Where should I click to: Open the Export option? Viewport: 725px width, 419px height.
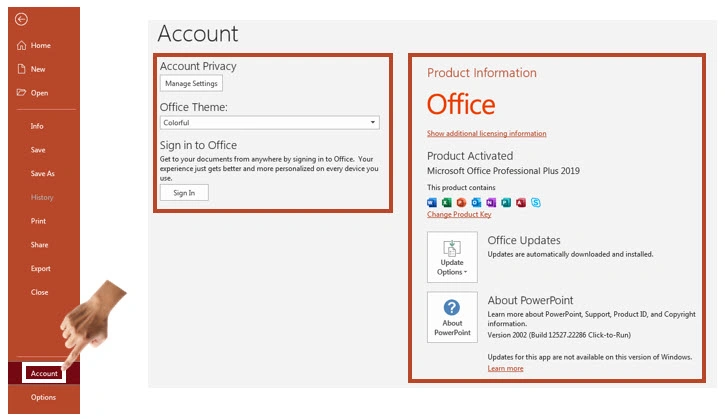coord(40,268)
